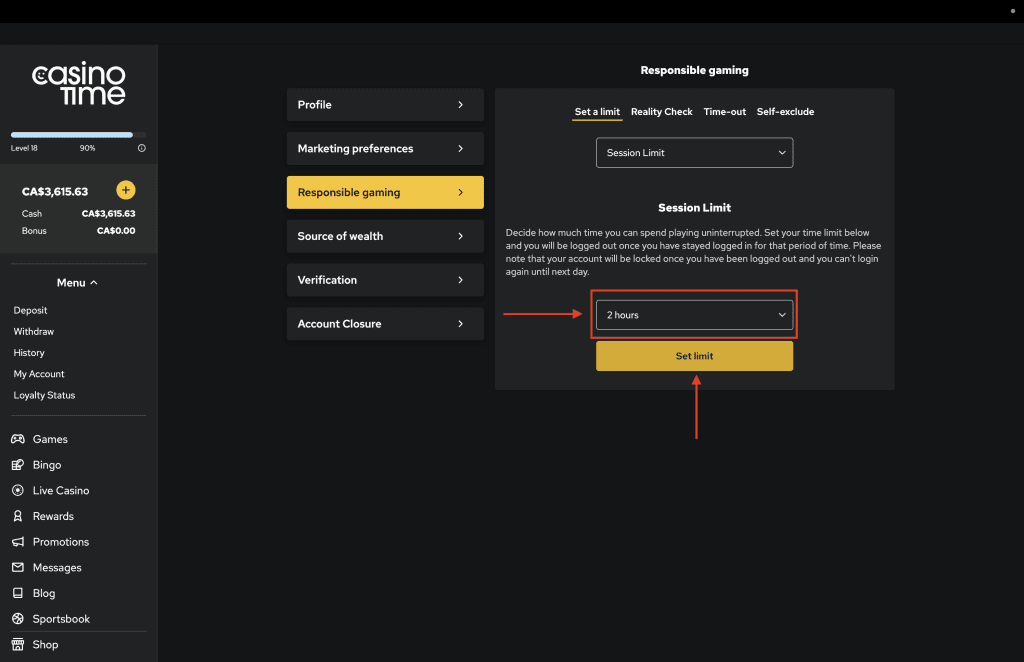Click the Live Casino chip icon
The height and width of the screenshot is (662, 1024).
pyautogui.click(x=18, y=490)
